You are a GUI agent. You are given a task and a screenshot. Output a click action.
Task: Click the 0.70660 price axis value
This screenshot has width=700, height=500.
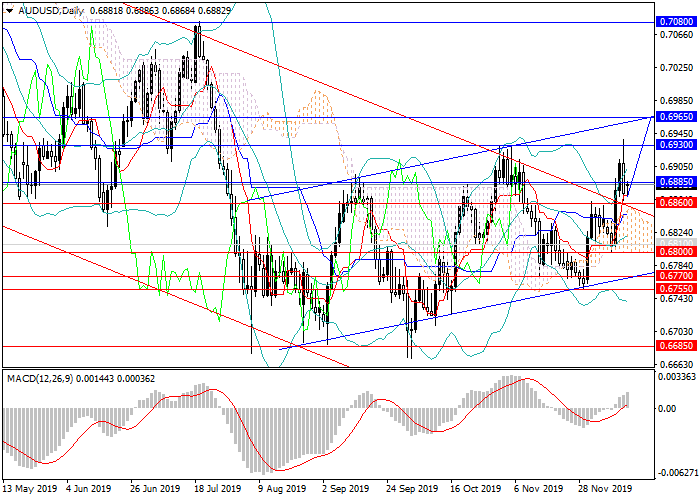(x=674, y=35)
